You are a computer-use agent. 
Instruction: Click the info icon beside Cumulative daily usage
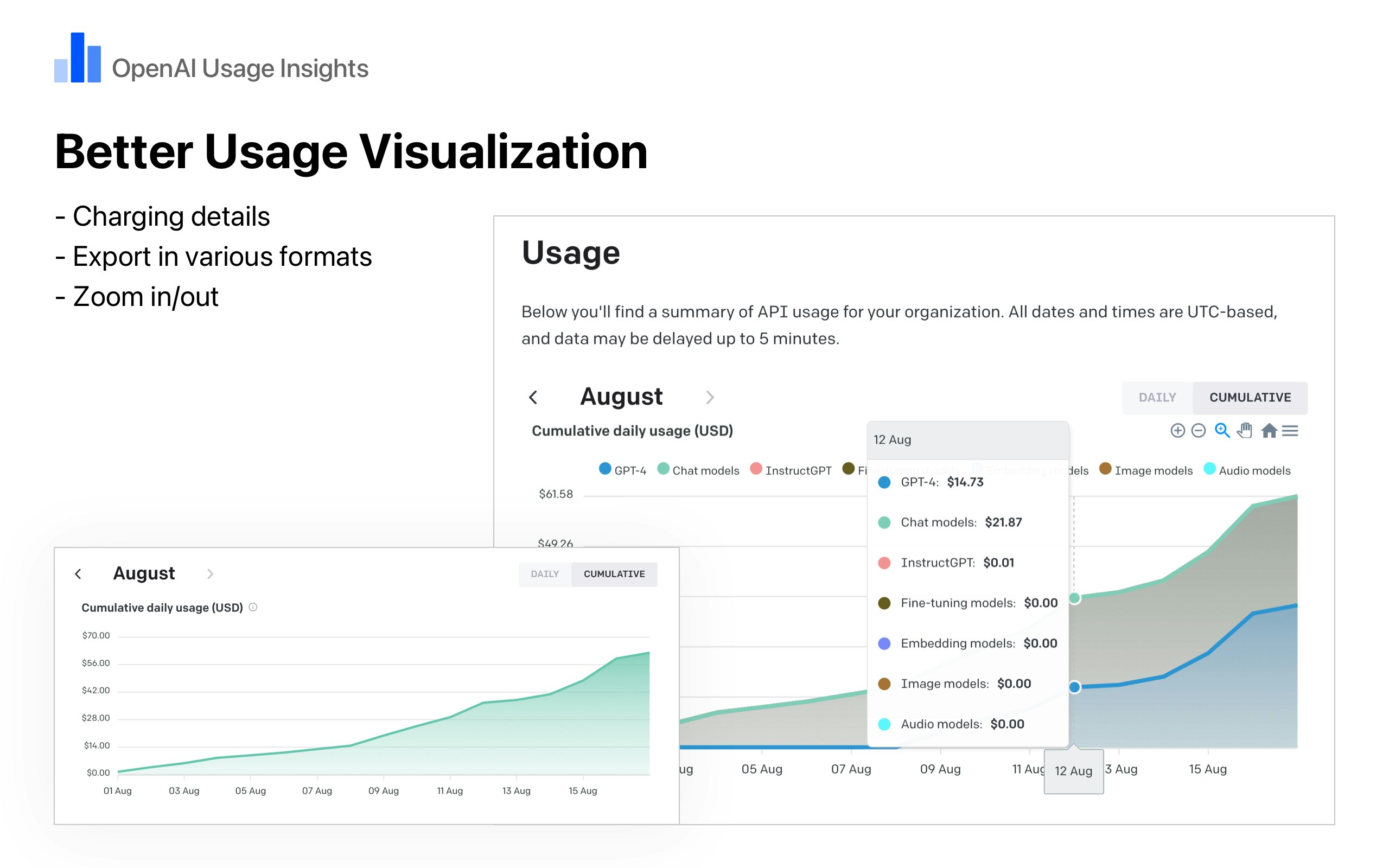click(253, 608)
